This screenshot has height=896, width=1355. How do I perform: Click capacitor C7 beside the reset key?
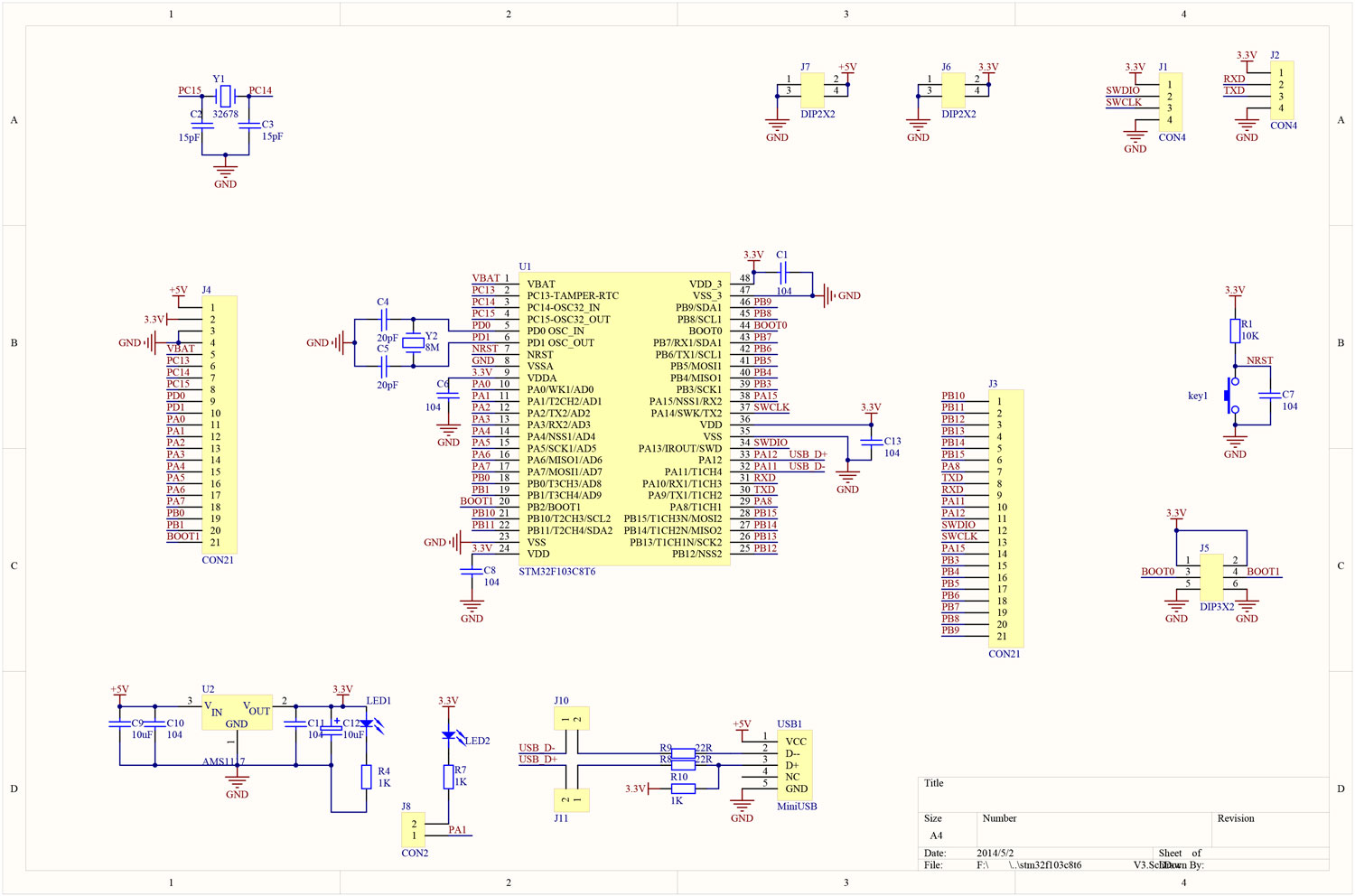(x=1270, y=395)
